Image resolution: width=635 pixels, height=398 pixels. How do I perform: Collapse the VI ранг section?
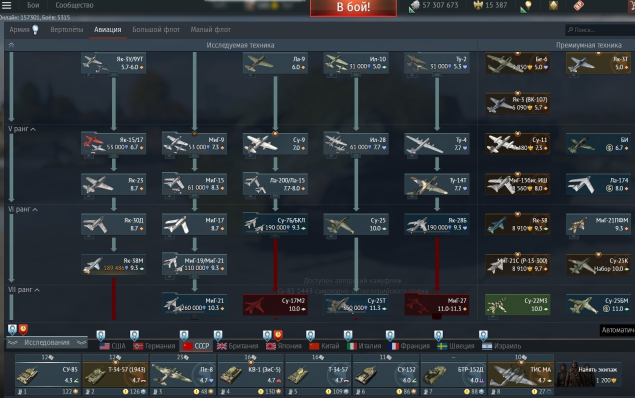35,210
